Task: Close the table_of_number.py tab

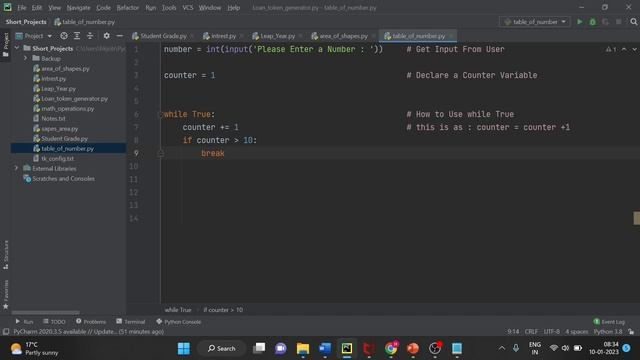Action: [x=451, y=36]
